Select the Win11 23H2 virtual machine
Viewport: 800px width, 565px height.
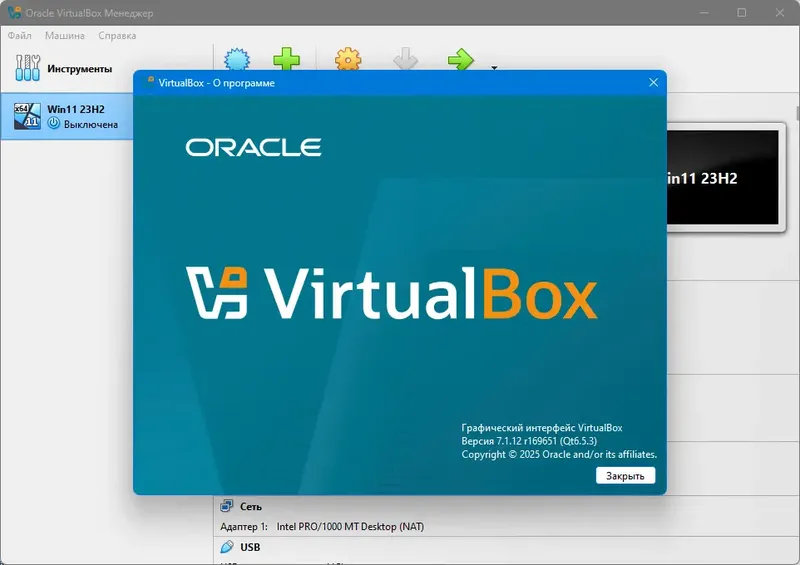[67, 116]
